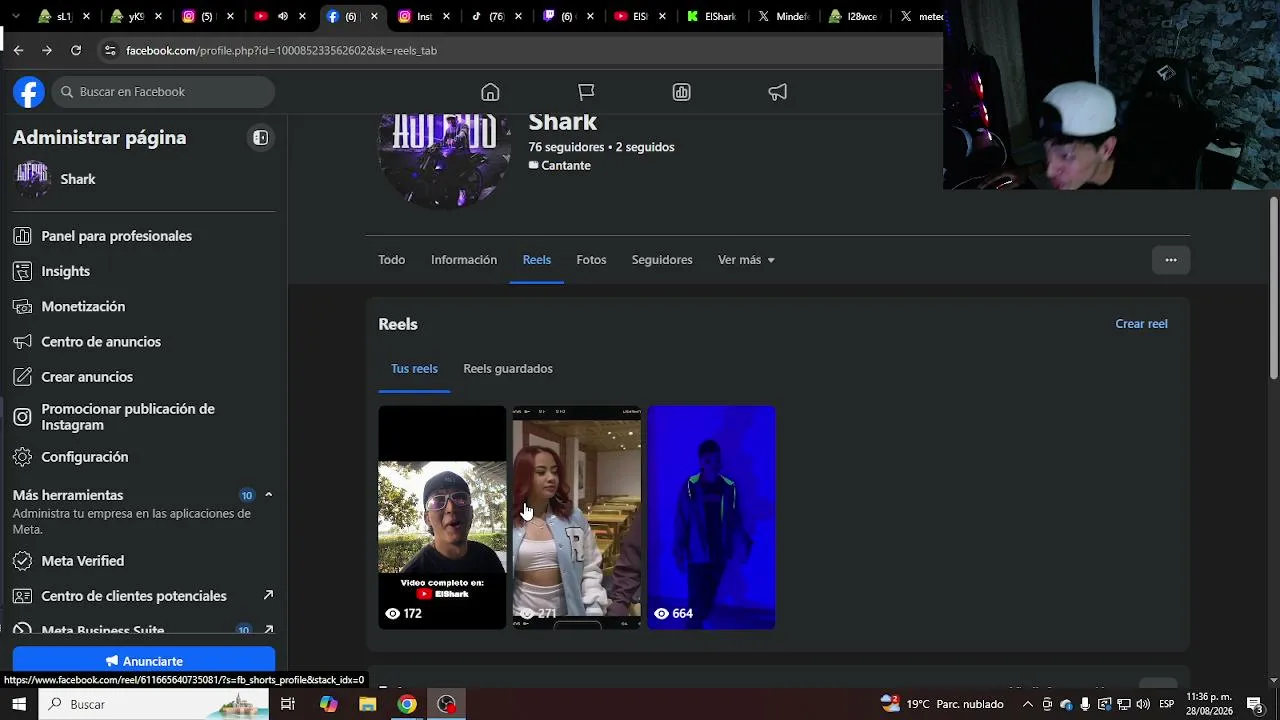Select the Shark page in sidebar
The image size is (1280, 720).
(144, 179)
